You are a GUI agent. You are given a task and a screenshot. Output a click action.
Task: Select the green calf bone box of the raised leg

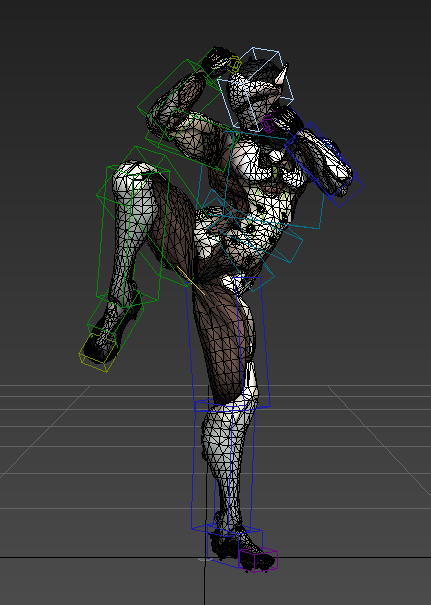[x=133, y=236]
